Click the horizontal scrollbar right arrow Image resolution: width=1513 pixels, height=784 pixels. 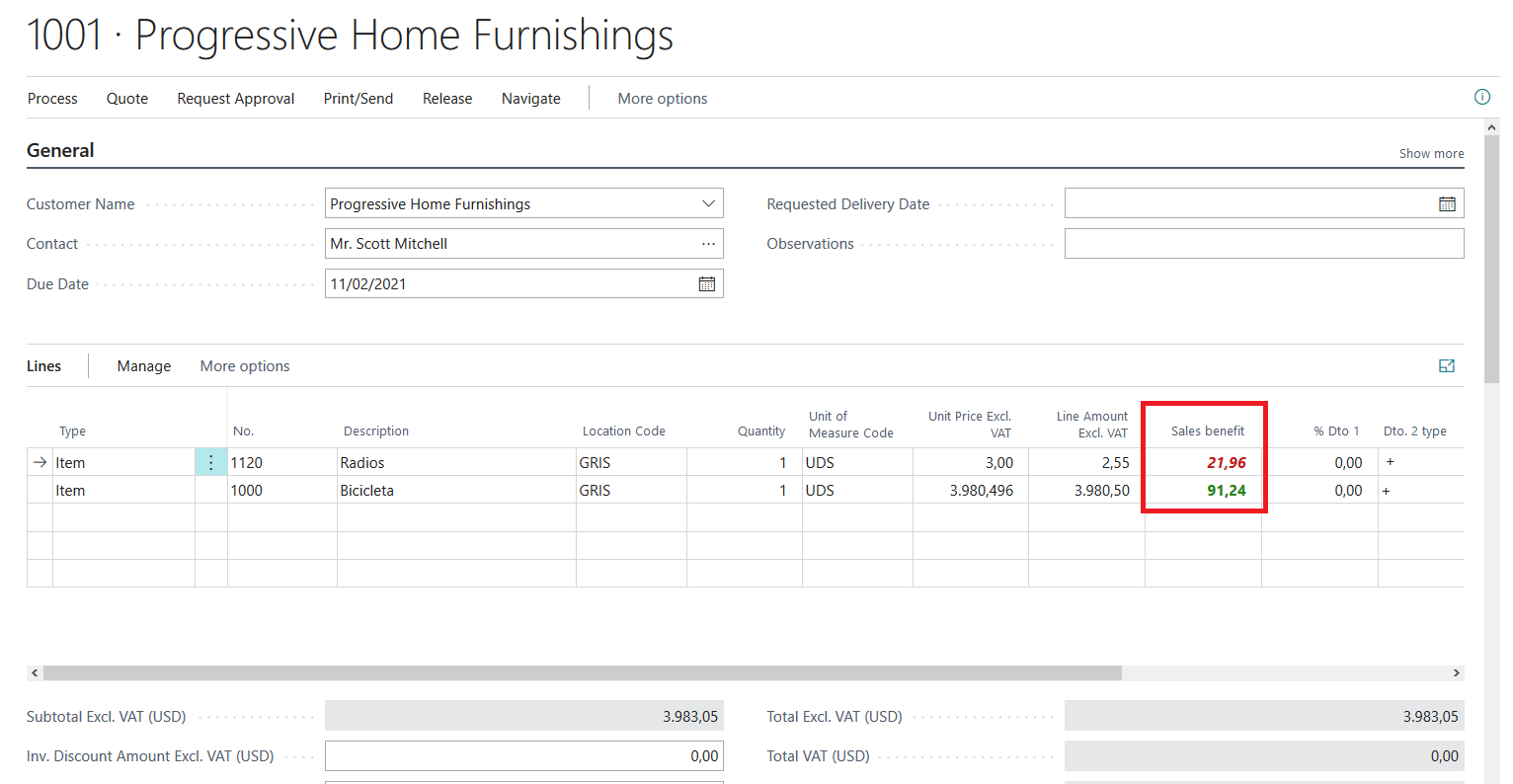pyautogui.click(x=1456, y=672)
